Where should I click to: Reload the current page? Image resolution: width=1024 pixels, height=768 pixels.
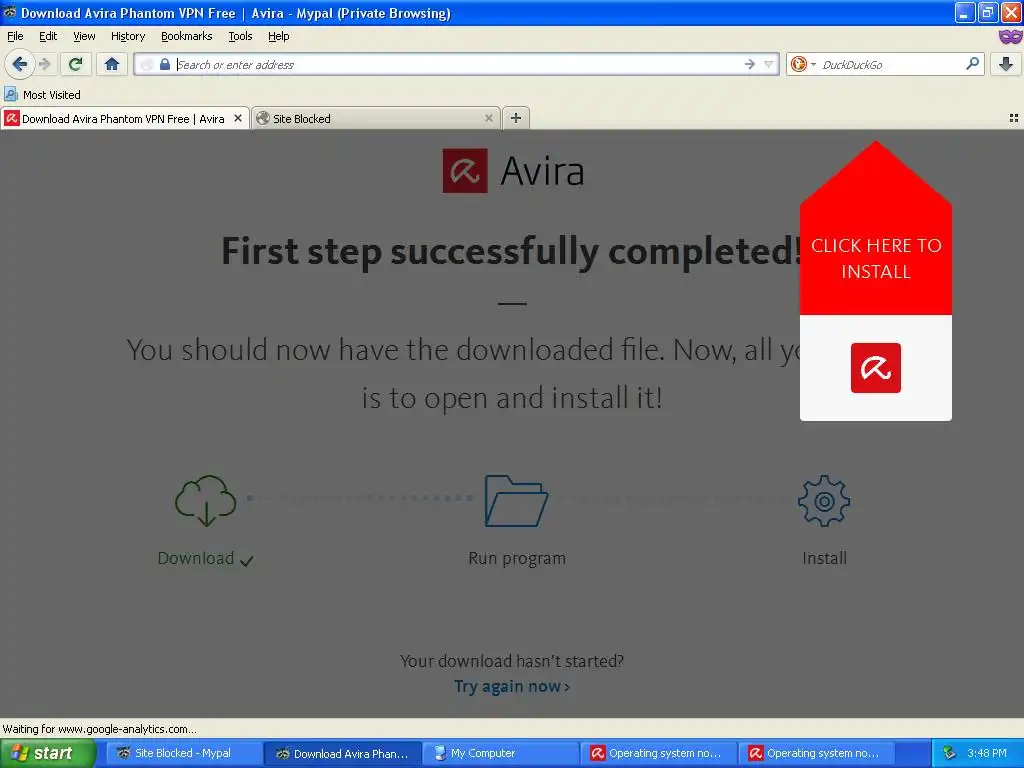(76, 64)
